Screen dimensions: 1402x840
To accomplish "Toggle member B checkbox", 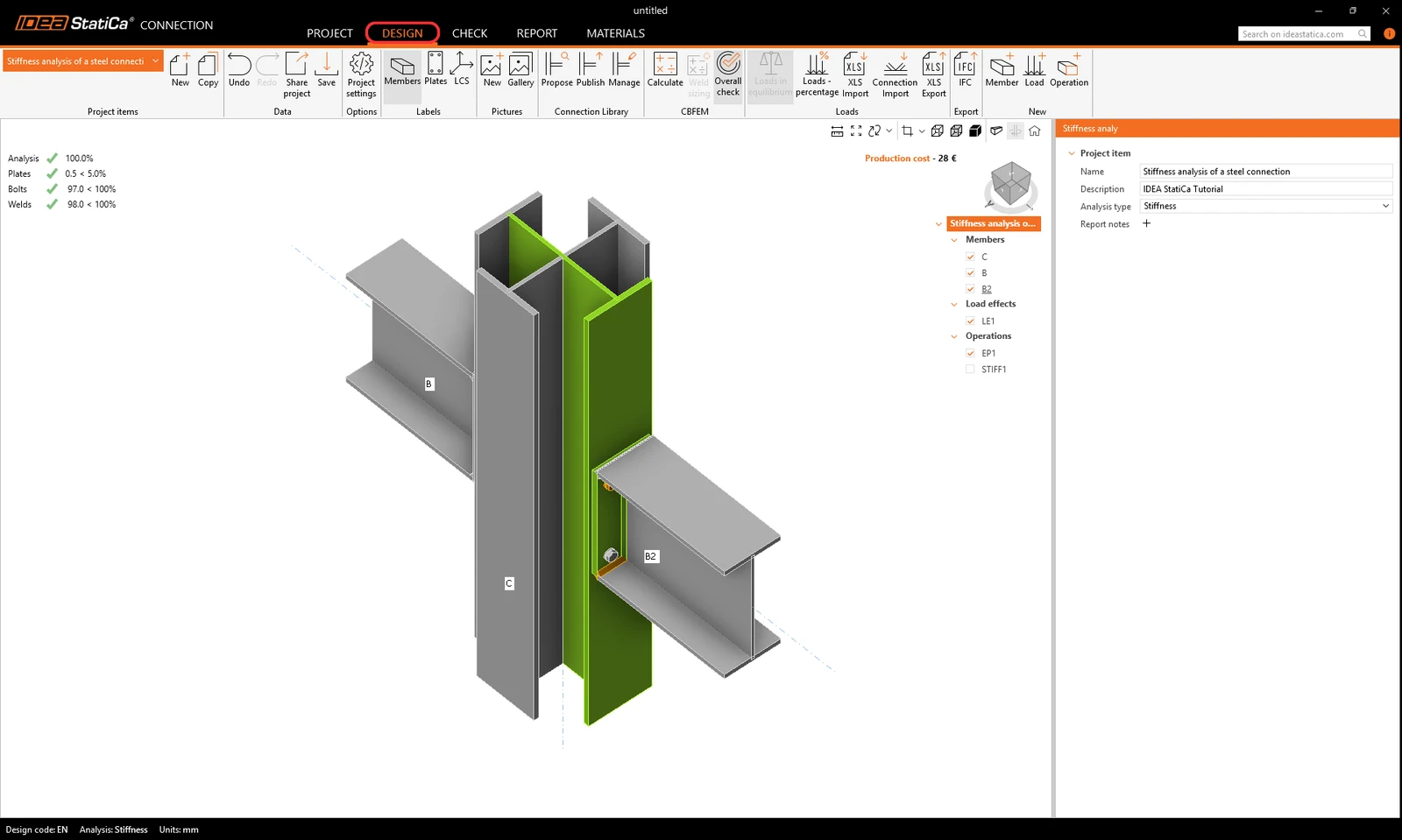I will pos(970,272).
